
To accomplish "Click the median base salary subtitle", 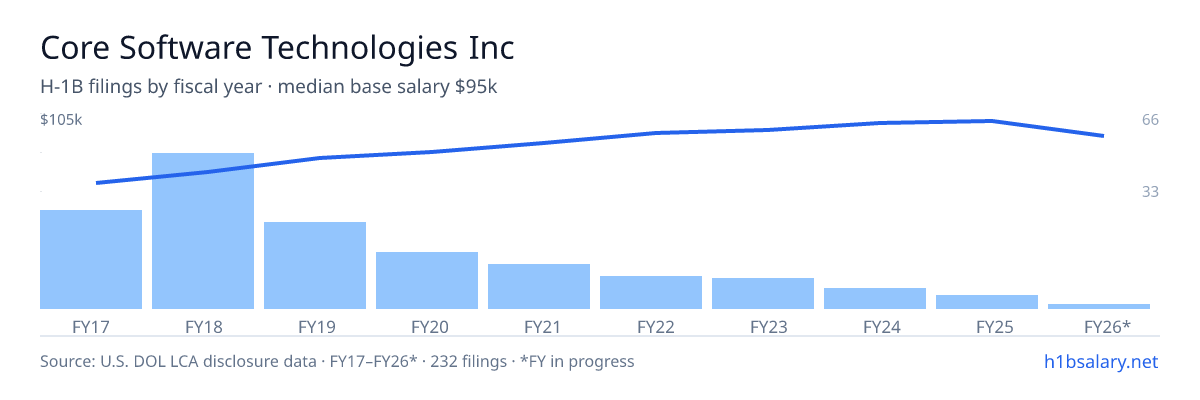I will pyautogui.click(x=269, y=87).
